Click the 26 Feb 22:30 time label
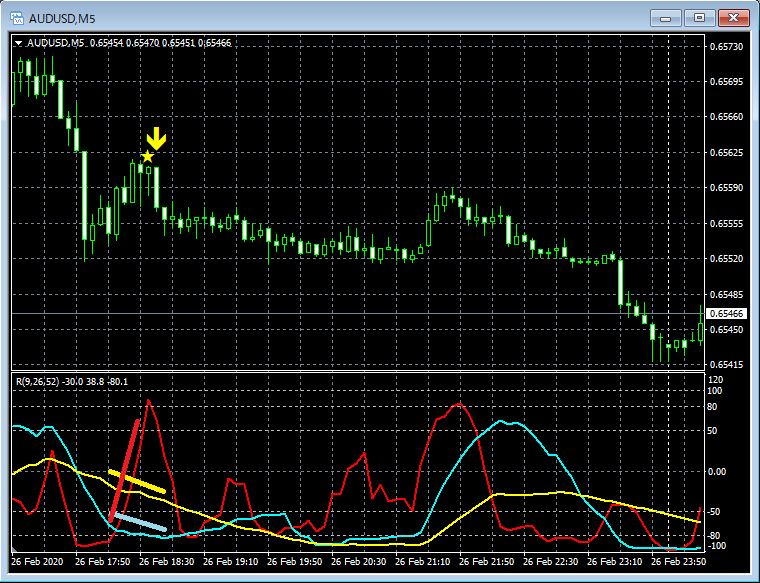 550,562
